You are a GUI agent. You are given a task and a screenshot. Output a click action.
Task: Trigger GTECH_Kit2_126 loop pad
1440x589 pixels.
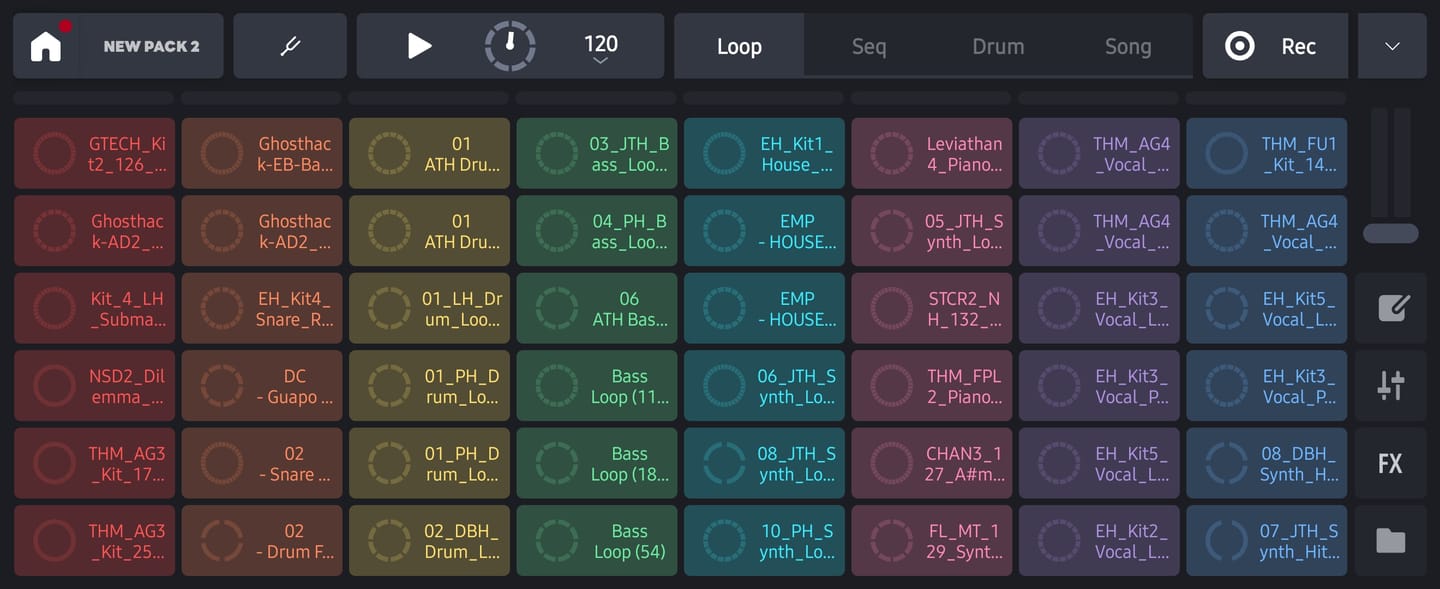(95, 154)
